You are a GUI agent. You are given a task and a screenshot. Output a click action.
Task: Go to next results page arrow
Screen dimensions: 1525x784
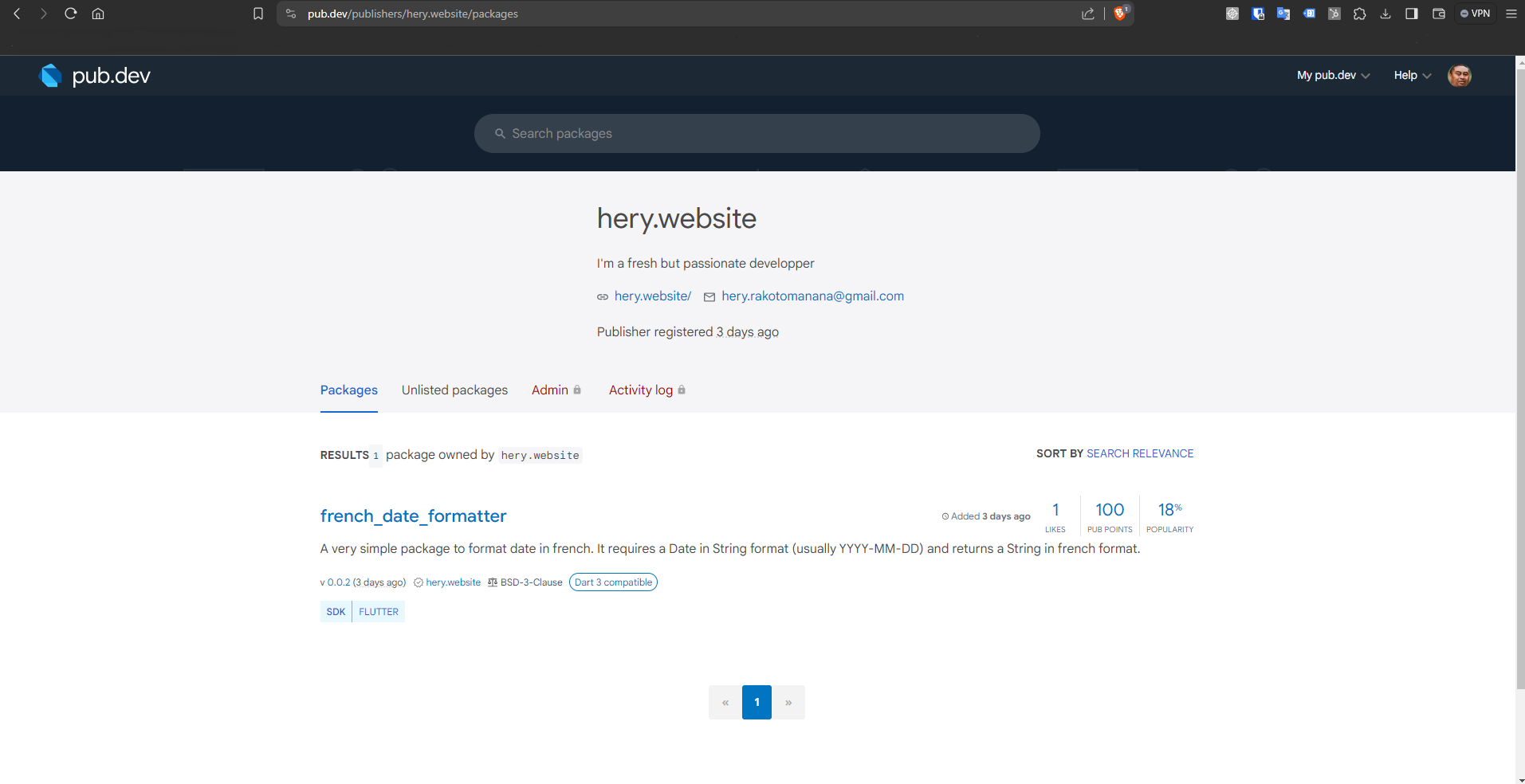point(788,703)
